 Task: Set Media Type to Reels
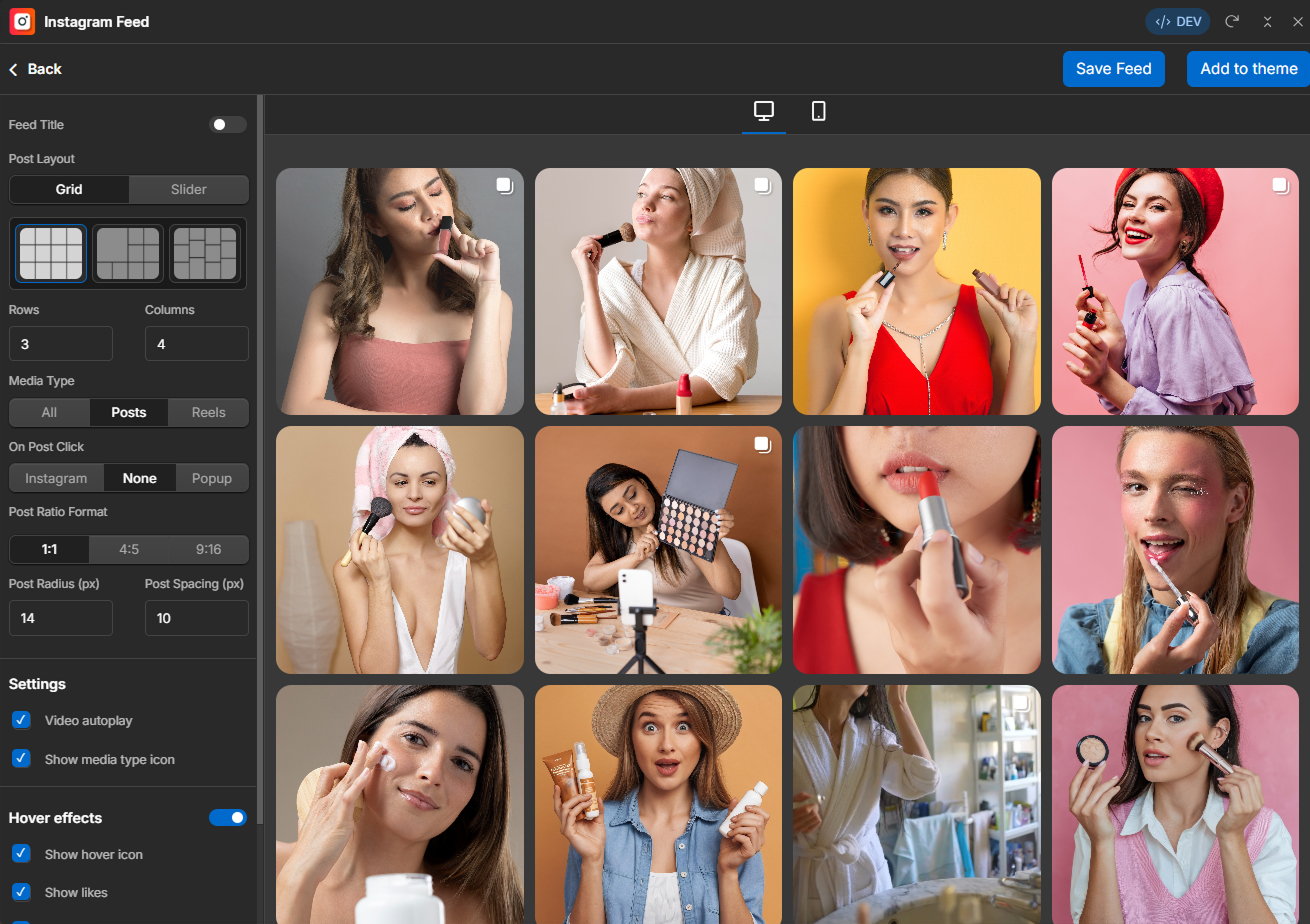point(208,412)
